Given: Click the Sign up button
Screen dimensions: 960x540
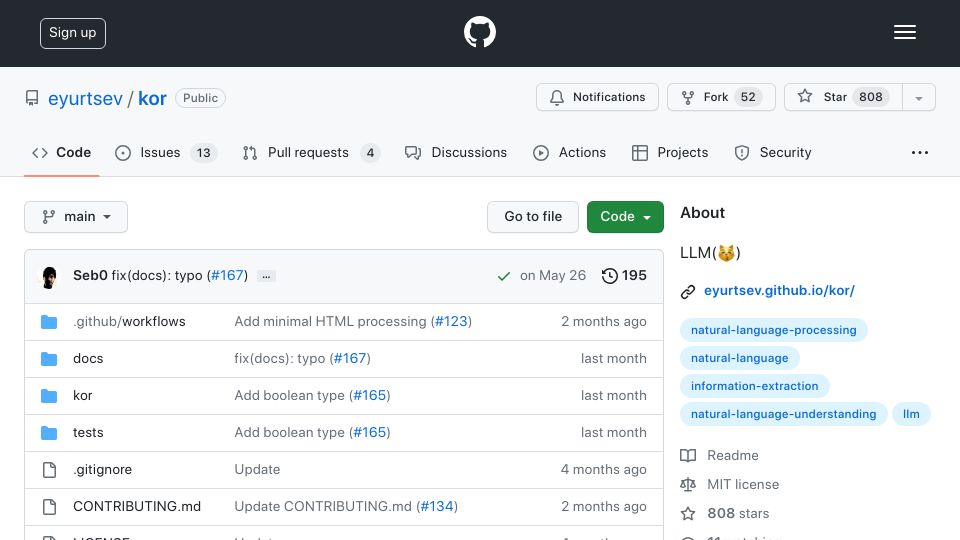Looking at the screenshot, I should (73, 33).
